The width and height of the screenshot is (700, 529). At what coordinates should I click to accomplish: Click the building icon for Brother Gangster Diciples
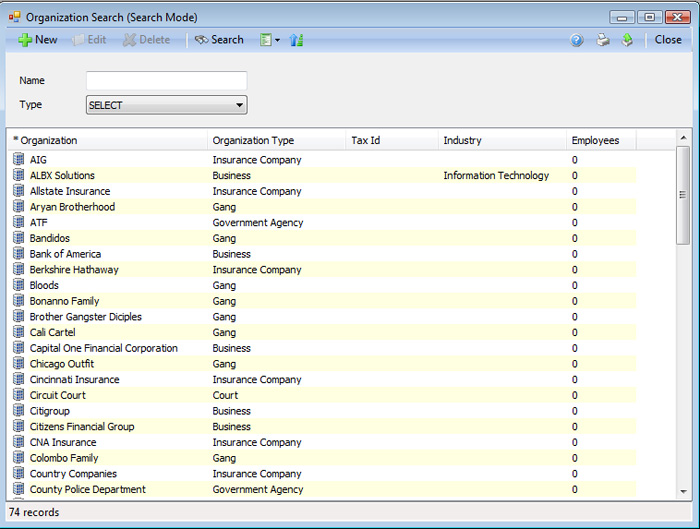coord(18,317)
